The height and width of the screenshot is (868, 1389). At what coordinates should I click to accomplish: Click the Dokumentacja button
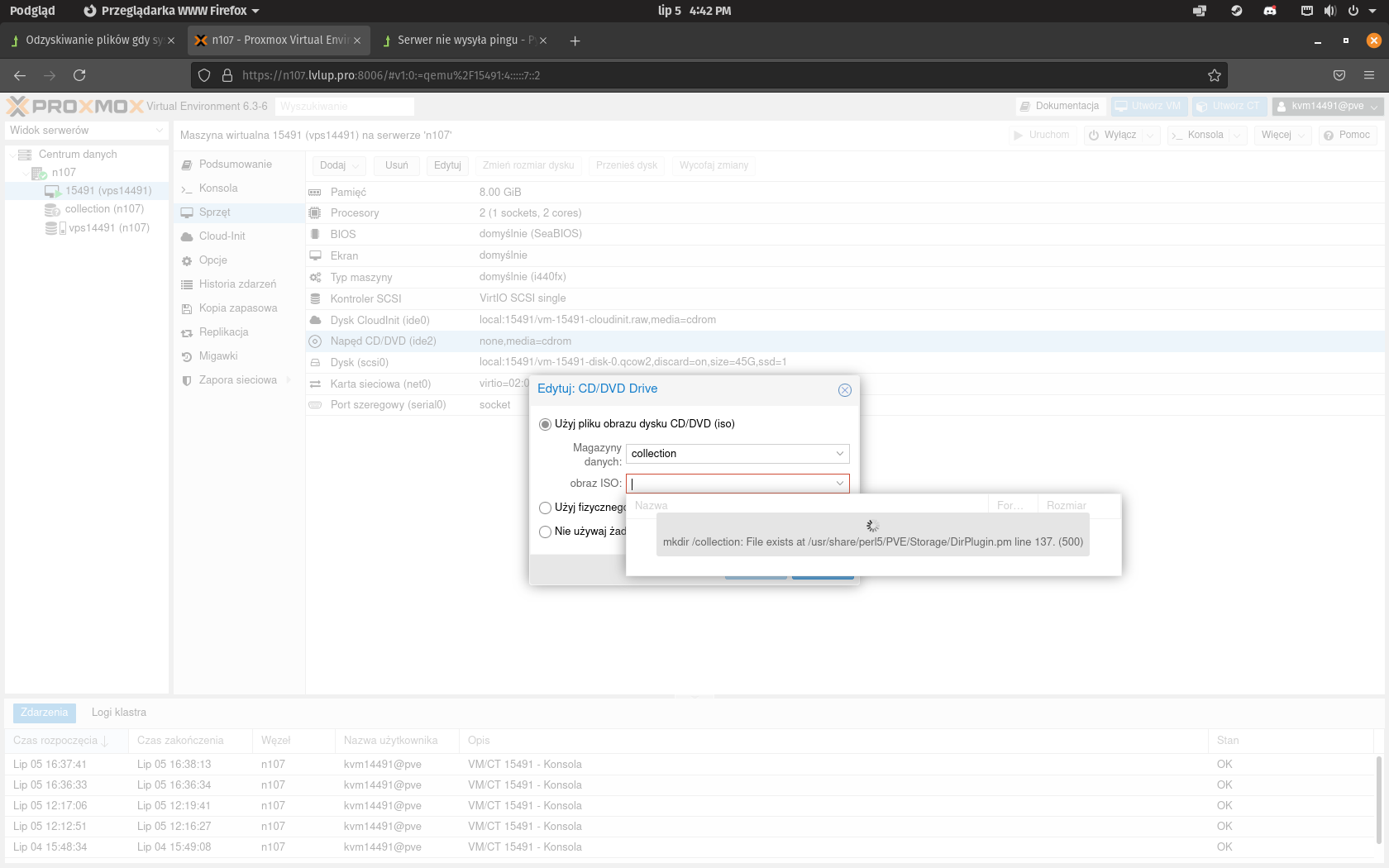point(1059,106)
